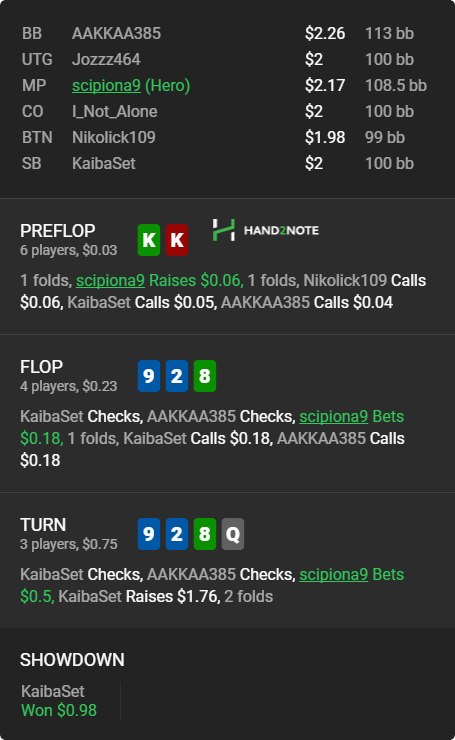
Task: Click scipiona9 link in preflop action
Action: coord(110,280)
